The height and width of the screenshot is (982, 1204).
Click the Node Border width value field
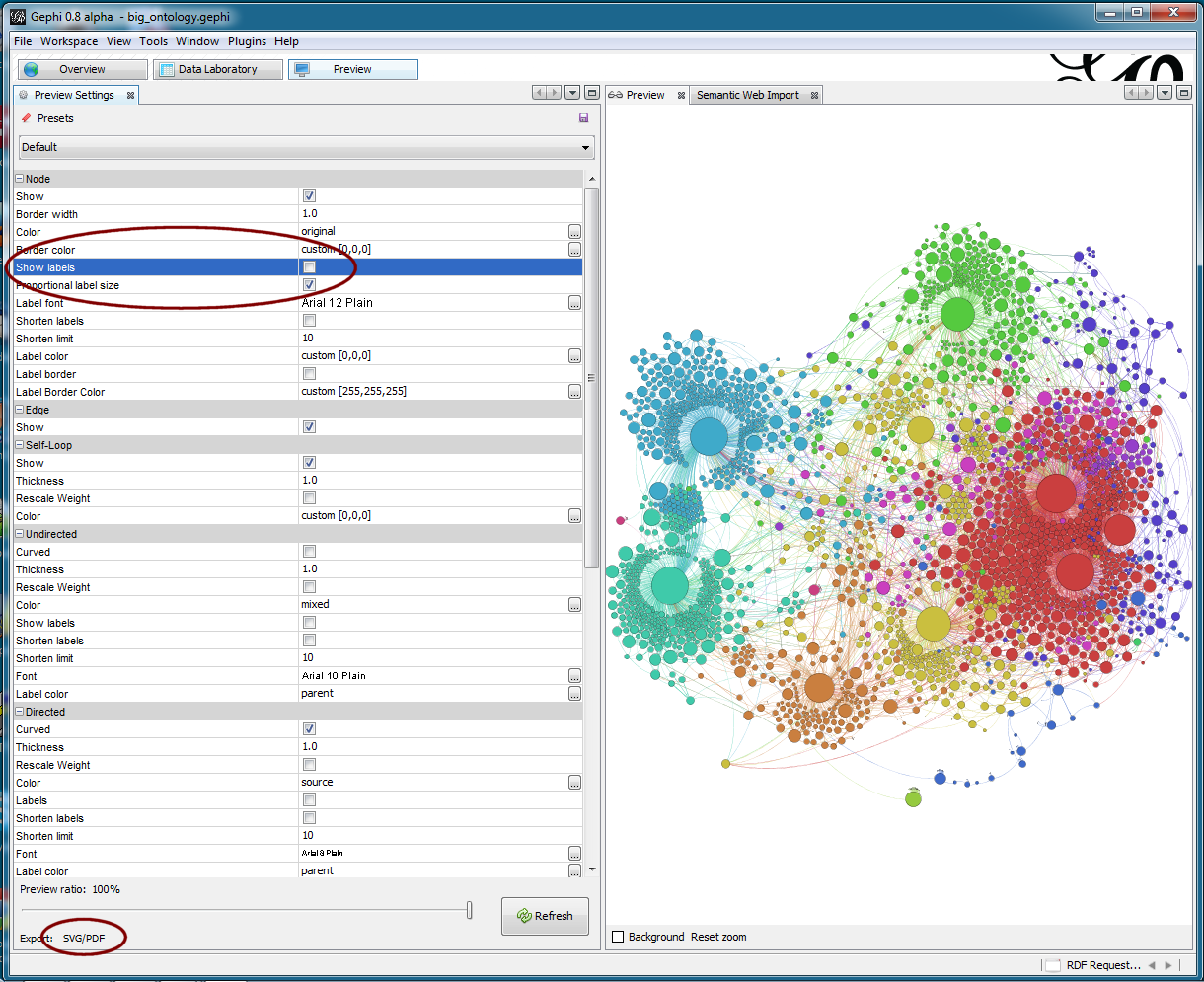pos(440,214)
